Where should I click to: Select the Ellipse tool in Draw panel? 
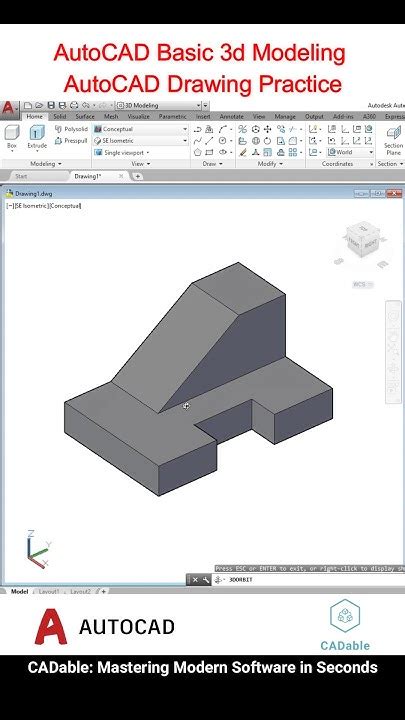(x=223, y=152)
